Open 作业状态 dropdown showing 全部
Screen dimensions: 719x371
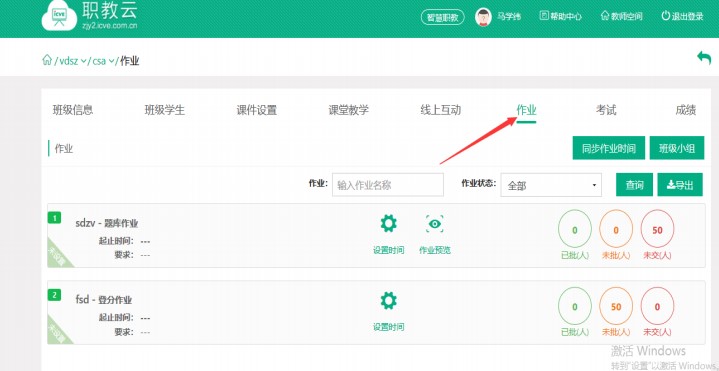point(551,185)
